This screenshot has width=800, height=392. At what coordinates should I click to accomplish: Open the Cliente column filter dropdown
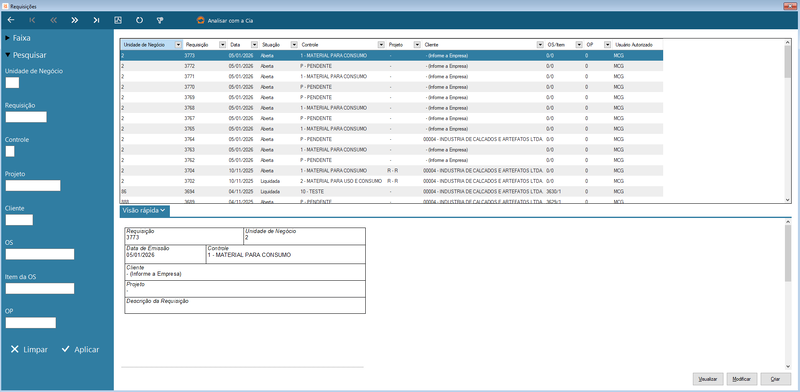(x=540, y=44)
